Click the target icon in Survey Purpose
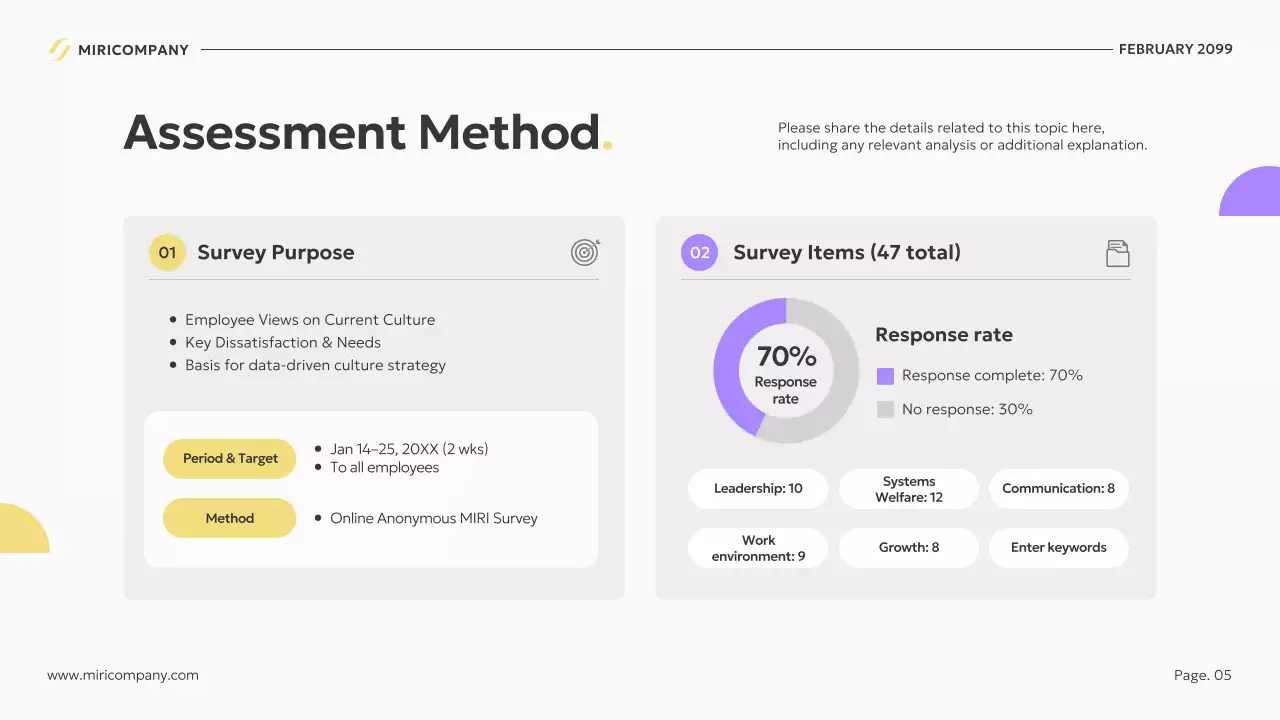This screenshot has width=1280, height=720. (585, 252)
